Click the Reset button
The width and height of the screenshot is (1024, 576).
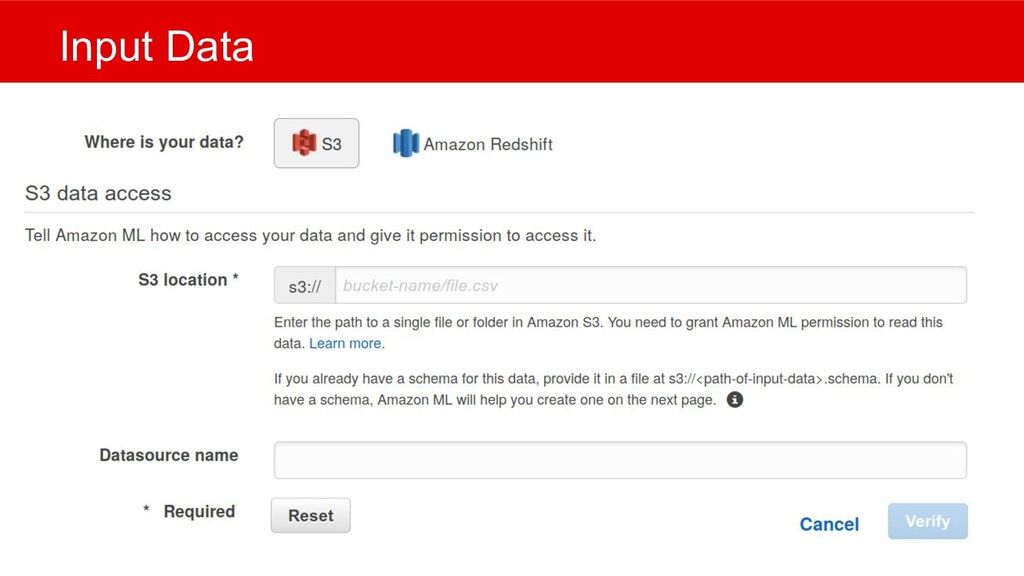click(x=311, y=515)
